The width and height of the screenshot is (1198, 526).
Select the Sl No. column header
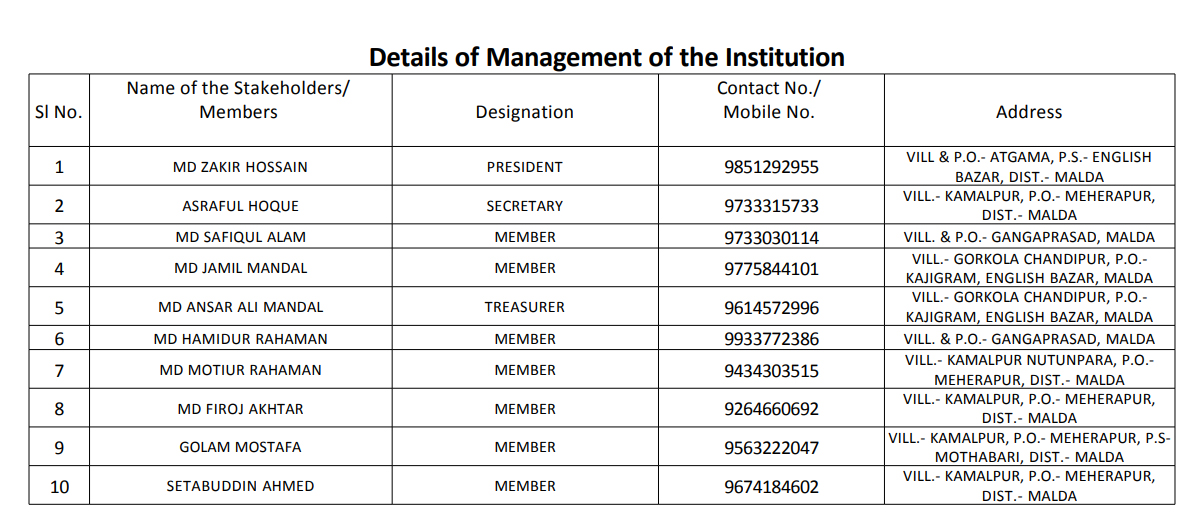pyautogui.click(x=59, y=112)
